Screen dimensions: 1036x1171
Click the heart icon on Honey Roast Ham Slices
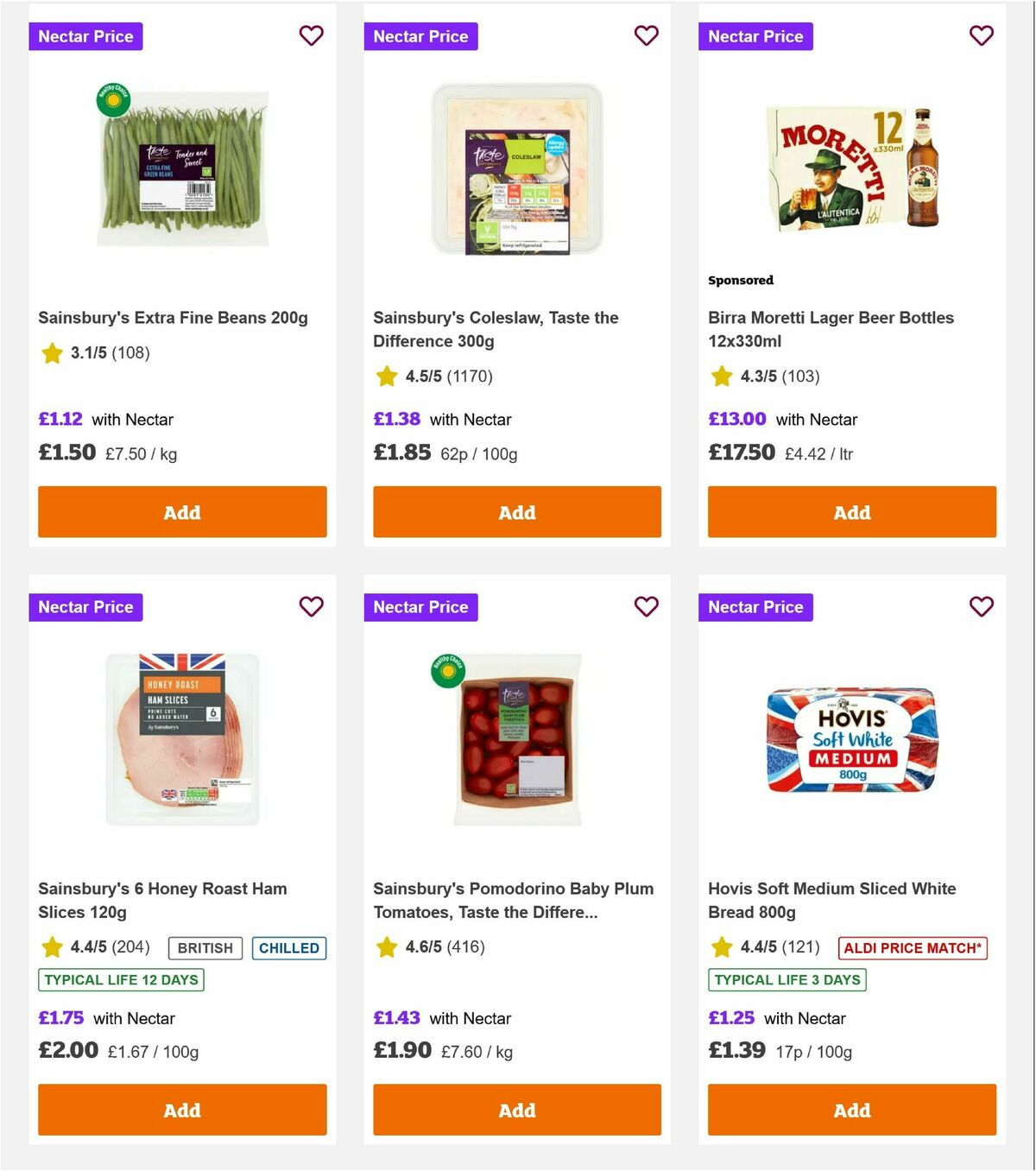point(311,607)
